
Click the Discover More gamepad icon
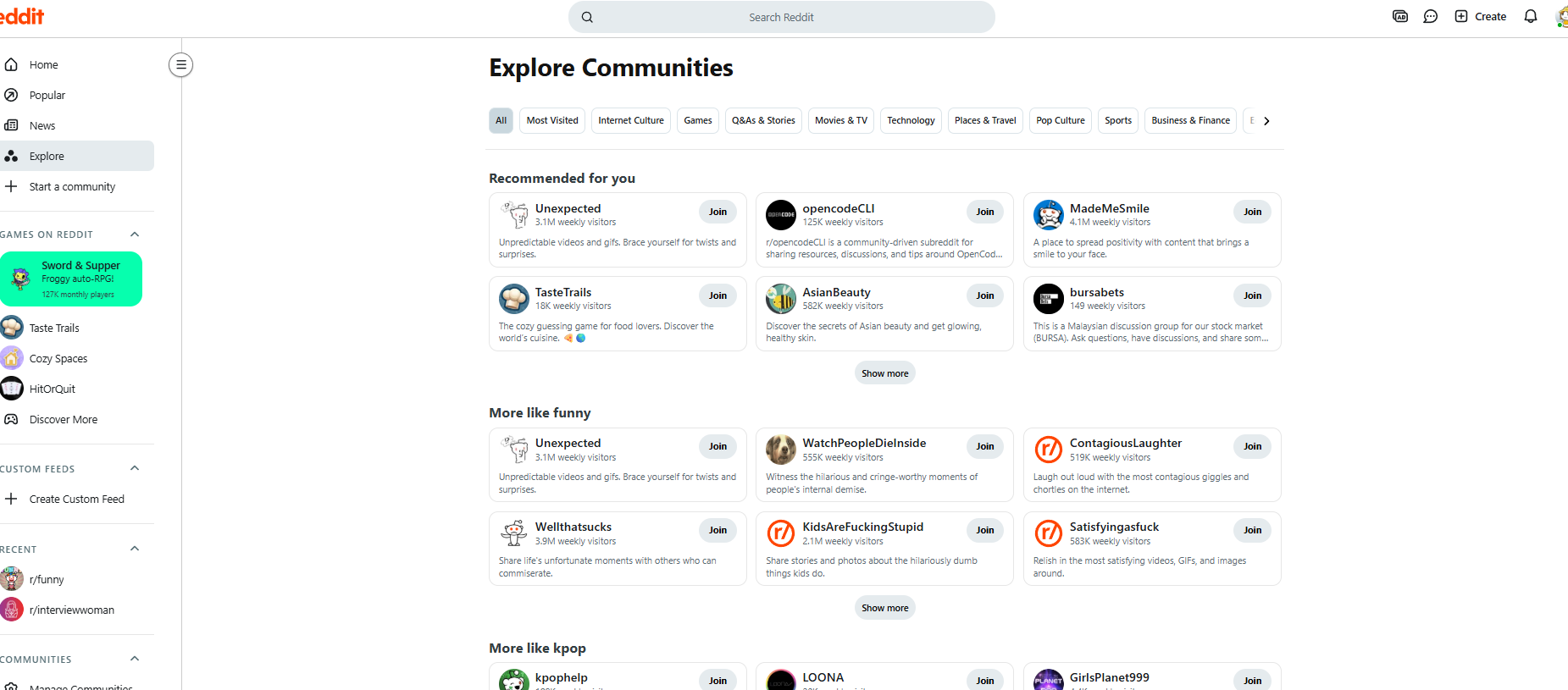click(11, 419)
